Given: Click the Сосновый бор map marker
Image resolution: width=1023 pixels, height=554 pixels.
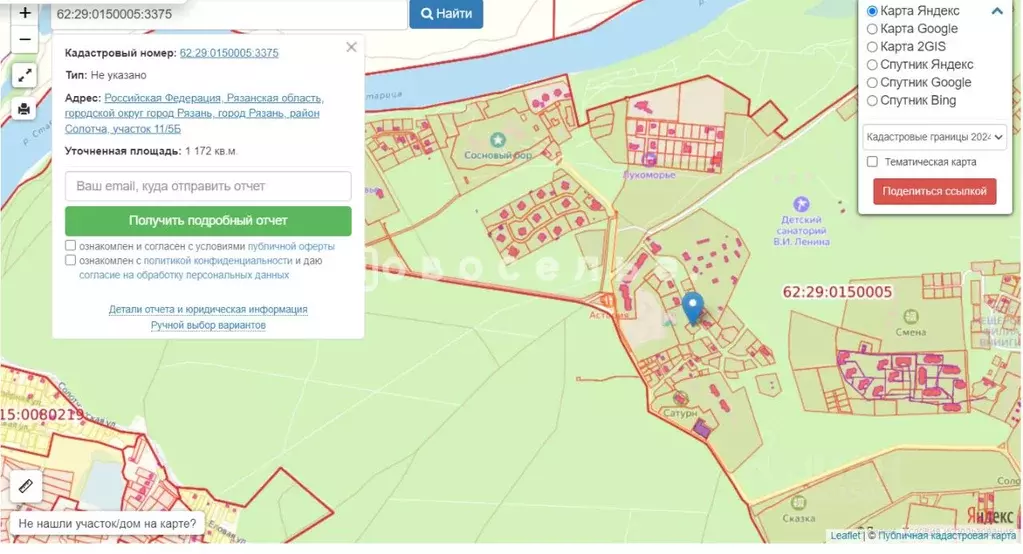Looking at the screenshot, I should (x=498, y=140).
